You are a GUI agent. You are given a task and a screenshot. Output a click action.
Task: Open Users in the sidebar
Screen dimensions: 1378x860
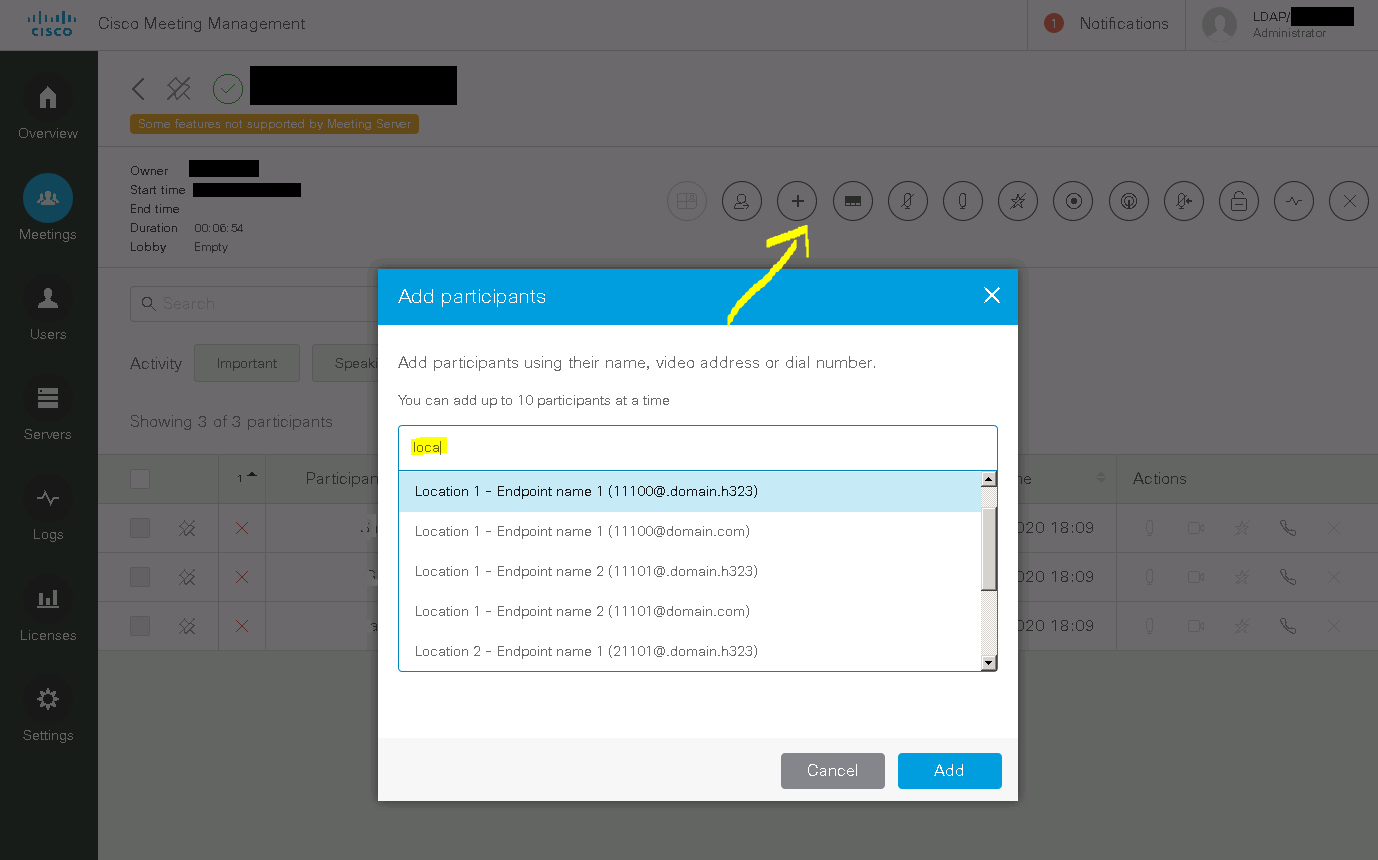48,310
